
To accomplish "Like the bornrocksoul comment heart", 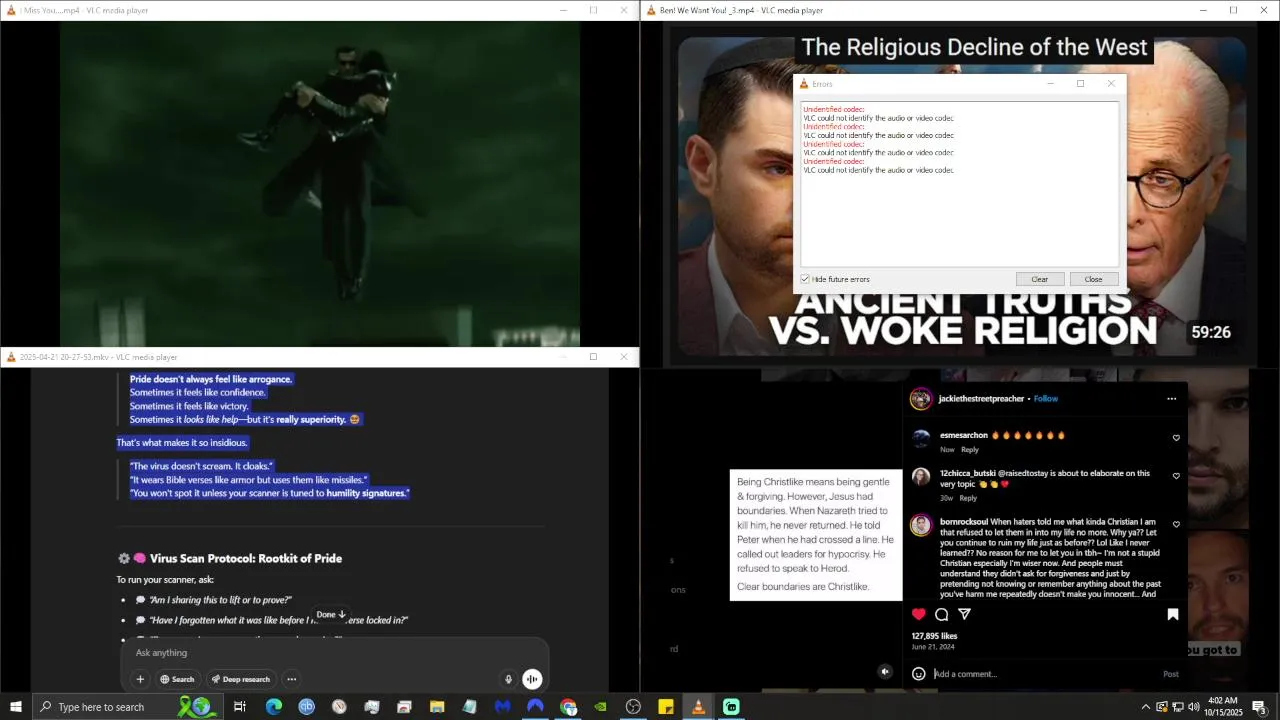I will [1176, 524].
